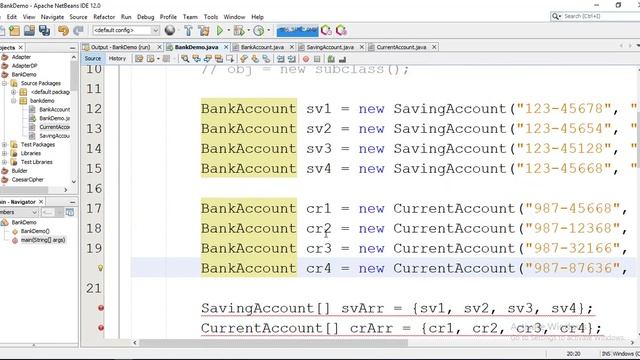Build project with hammer icon
The image size is (640, 360).
(188, 31)
